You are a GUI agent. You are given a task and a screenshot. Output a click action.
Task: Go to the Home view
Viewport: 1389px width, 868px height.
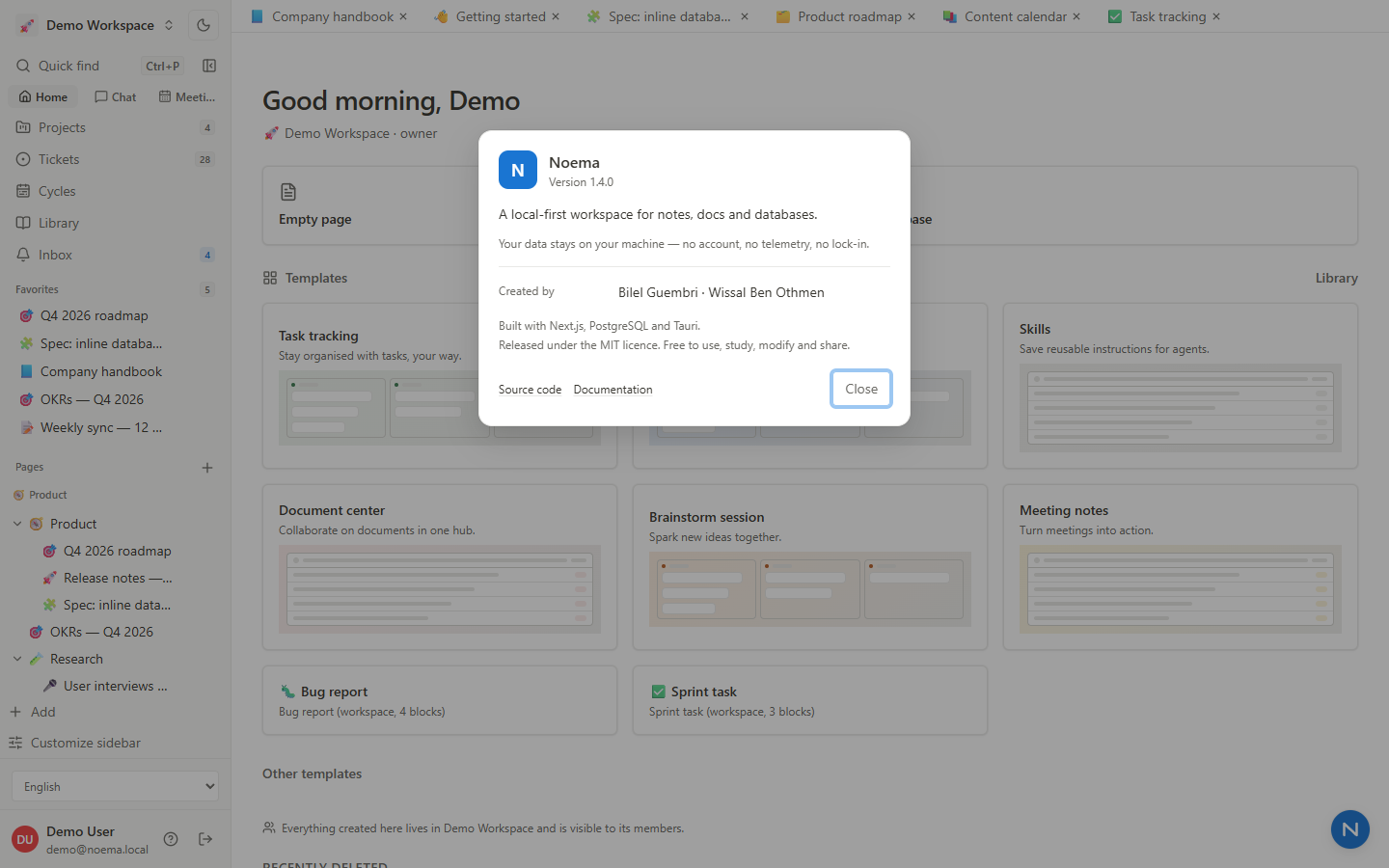point(43,96)
